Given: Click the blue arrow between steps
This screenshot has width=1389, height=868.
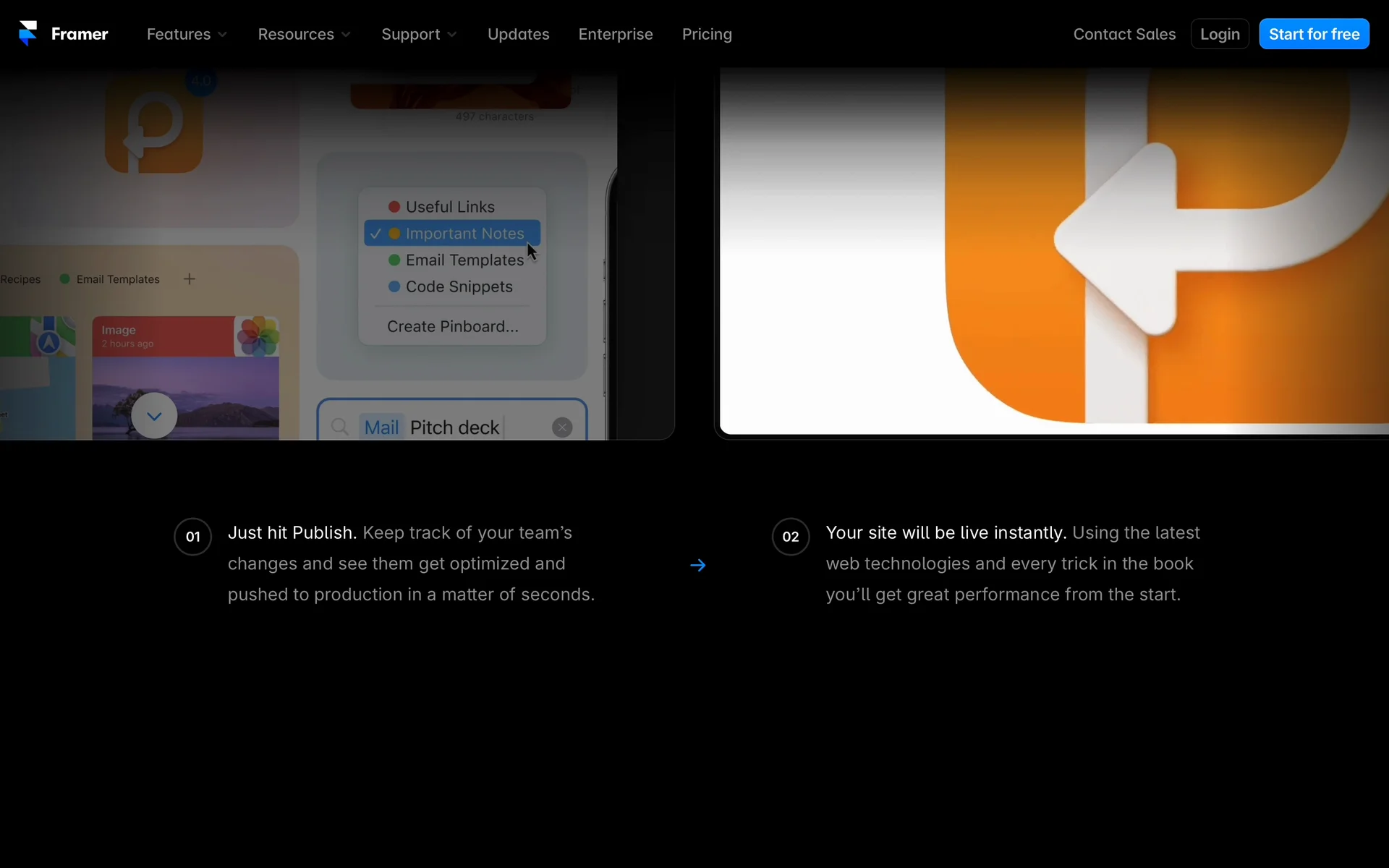Looking at the screenshot, I should (x=697, y=565).
